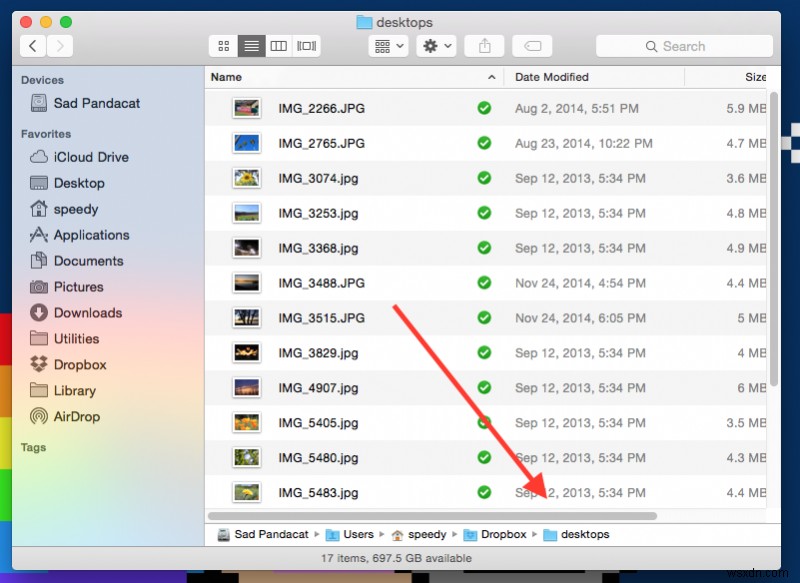This screenshot has height=583, width=800.
Task: Click desktops in the path bar
Action: pos(577,535)
